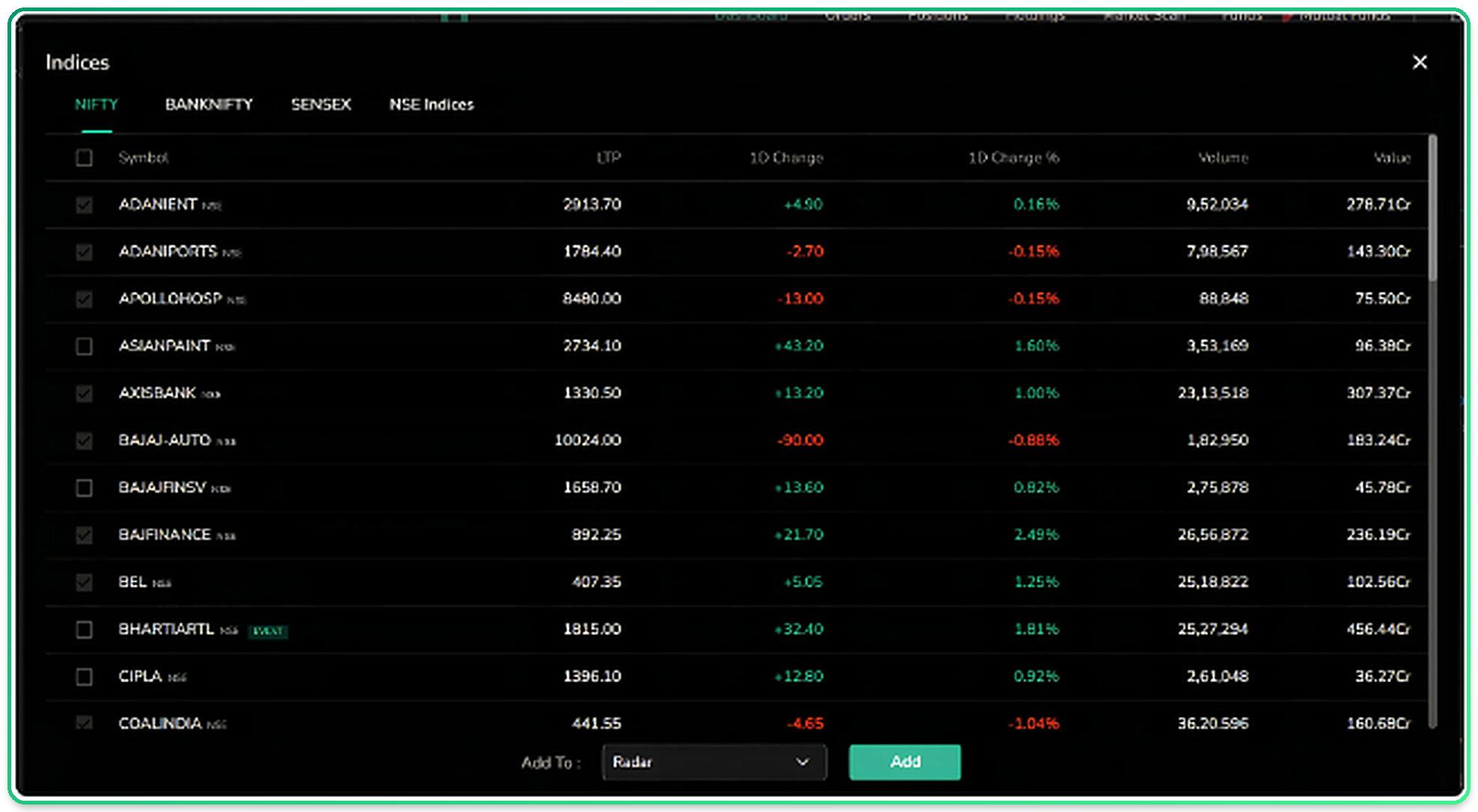Click the BAJAJ-AUTO LTP value 10024.00
The width and height of the screenshot is (1478, 812).
[588, 440]
